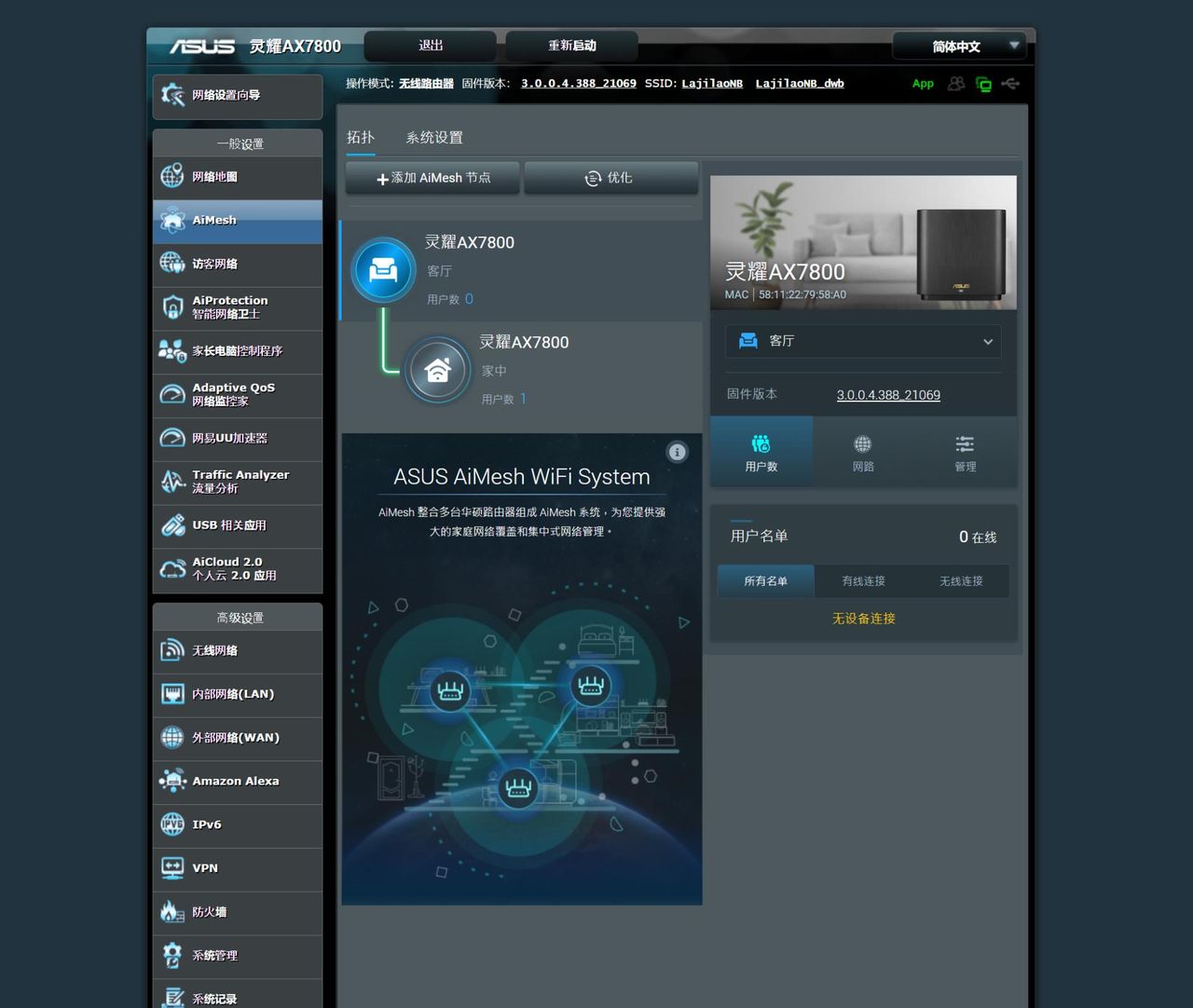Open the Administration (系统管理) gear icon
This screenshot has height=1008, width=1193.
172,955
